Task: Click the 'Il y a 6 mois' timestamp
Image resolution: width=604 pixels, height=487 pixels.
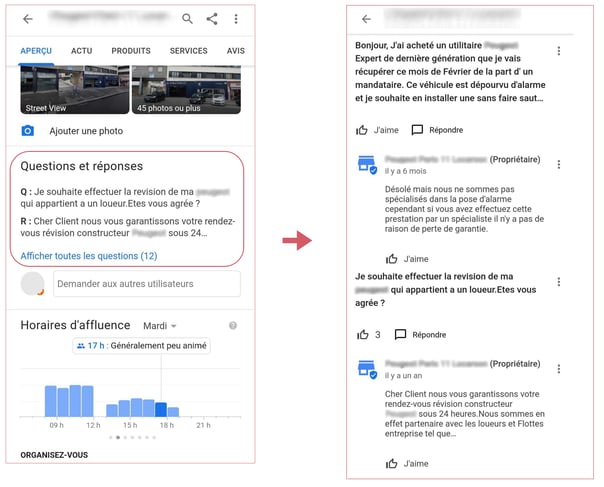Action: click(x=405, y=171)
